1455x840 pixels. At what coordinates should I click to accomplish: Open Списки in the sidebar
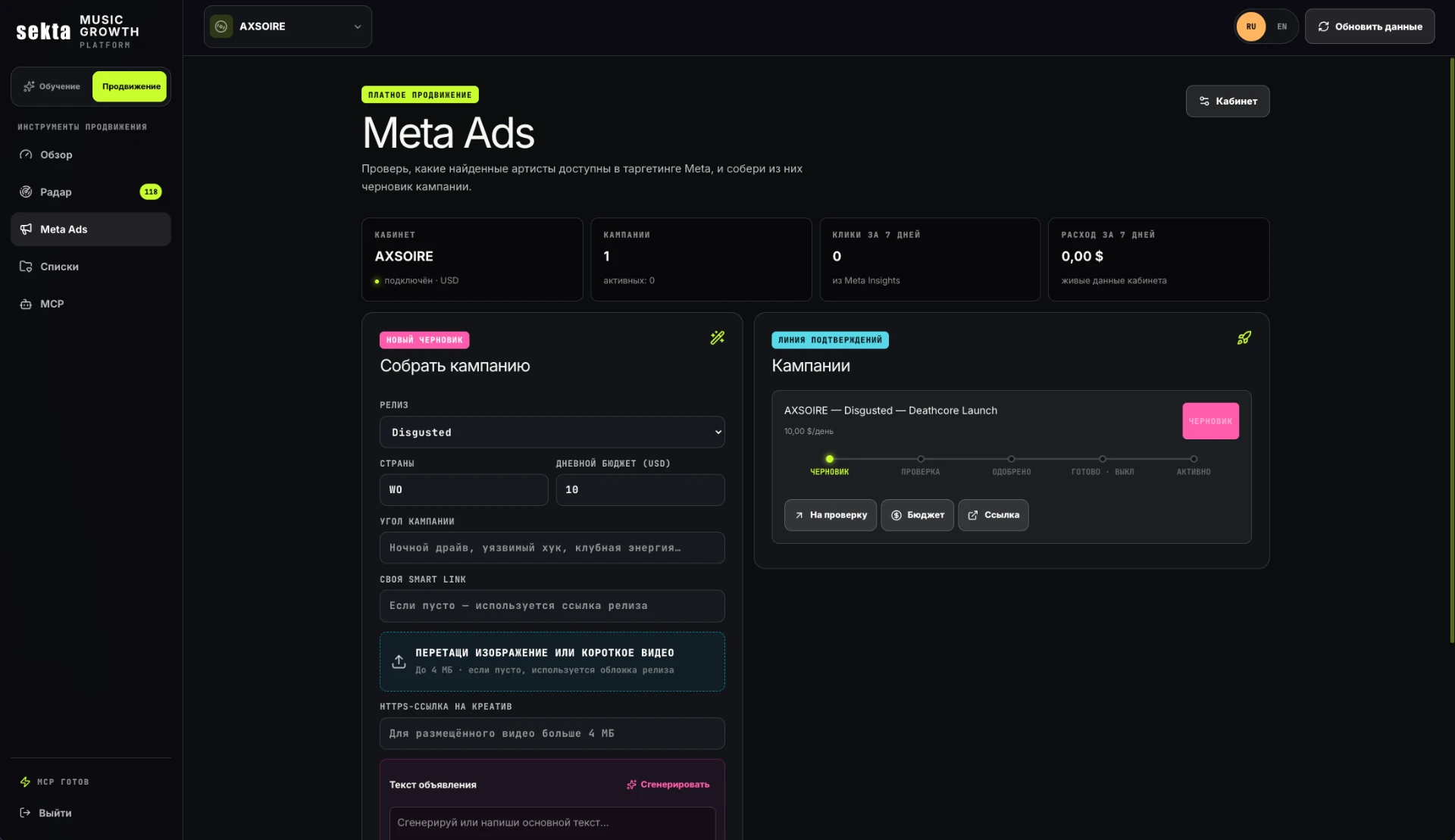tap(91, 267)
